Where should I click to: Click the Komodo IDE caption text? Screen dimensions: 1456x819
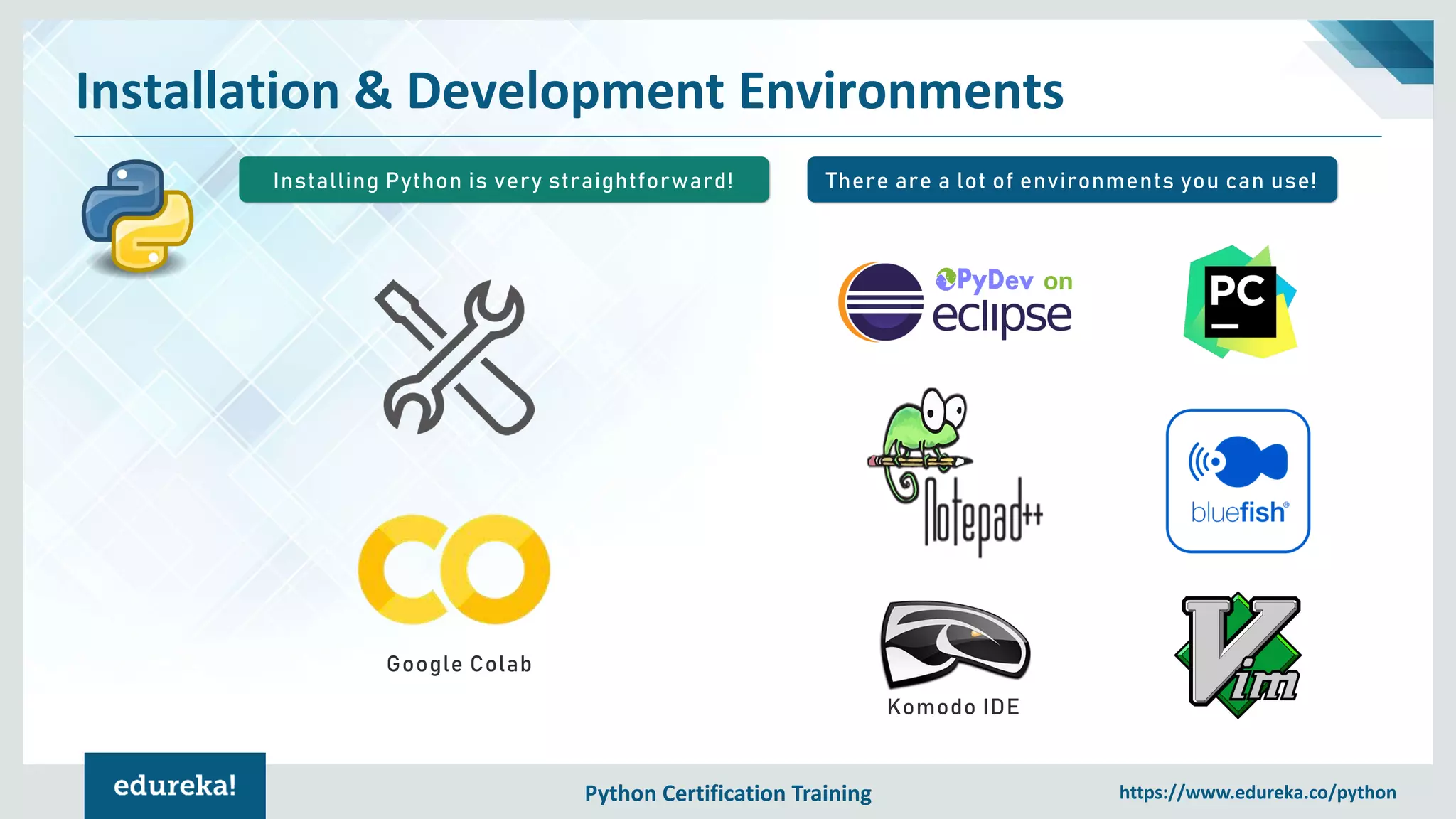click(953, 707)
